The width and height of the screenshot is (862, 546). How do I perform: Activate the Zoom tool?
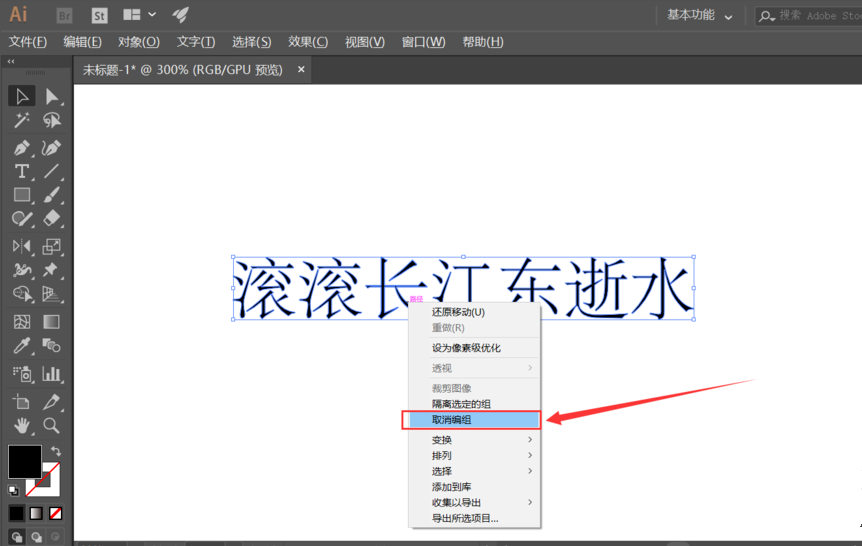[x=51, y=425]
